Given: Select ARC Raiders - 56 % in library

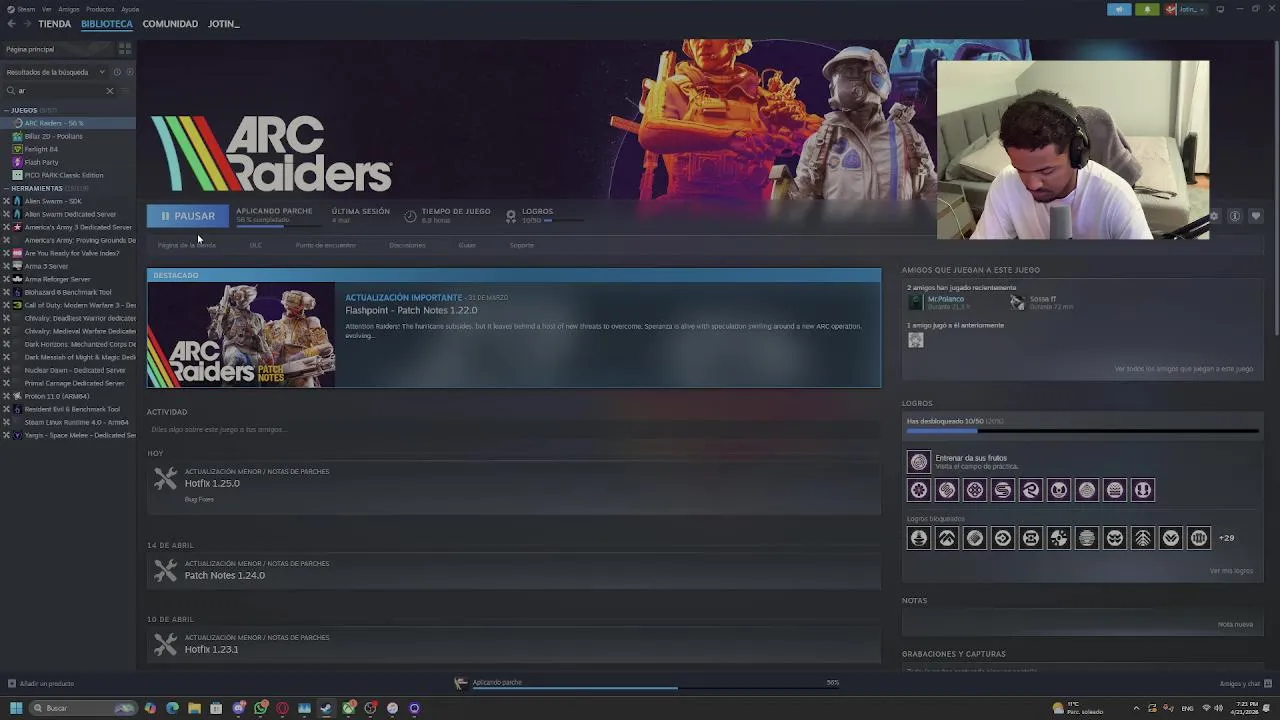Looking at the screenshot, I should tap(68, 123).
